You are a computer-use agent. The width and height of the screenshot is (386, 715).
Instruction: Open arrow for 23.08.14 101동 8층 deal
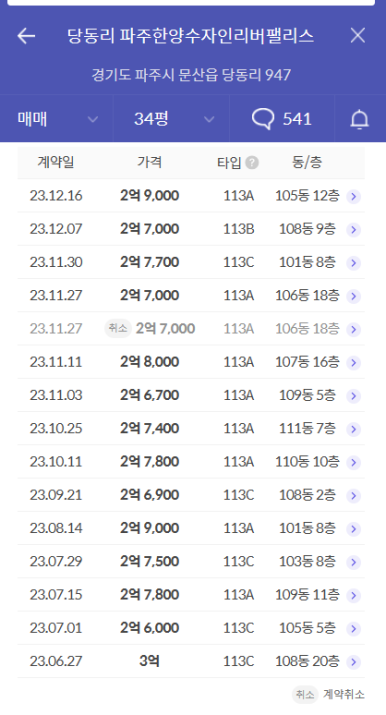354,529
